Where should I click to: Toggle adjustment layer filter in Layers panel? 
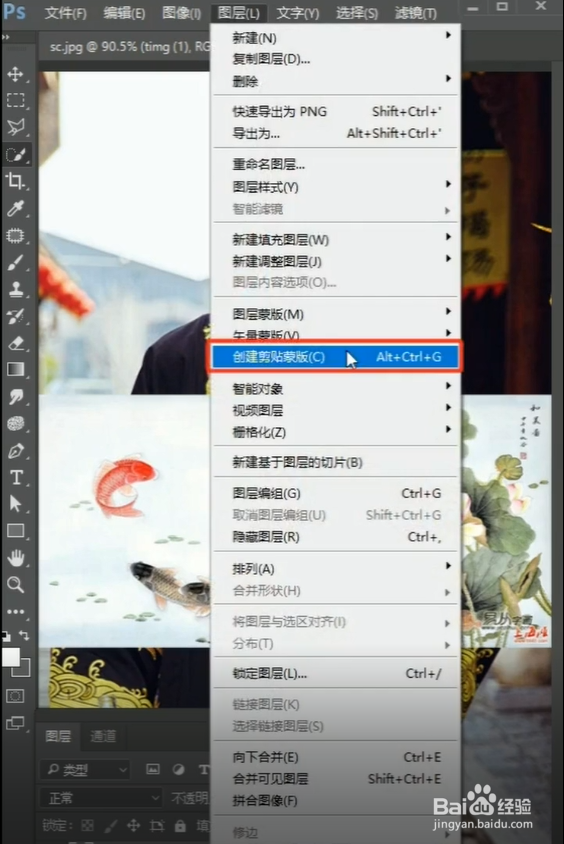coord(178,769)
